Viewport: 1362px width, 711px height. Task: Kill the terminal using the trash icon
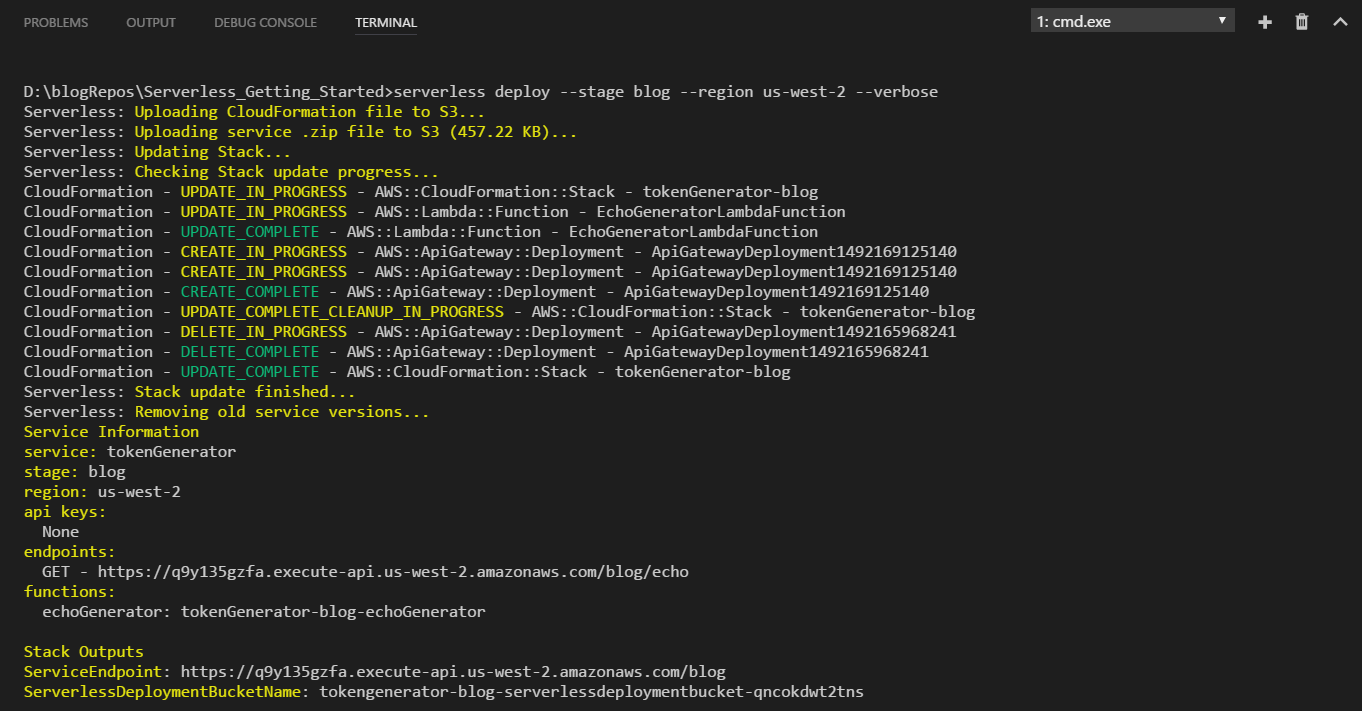tap(1302, 22)
